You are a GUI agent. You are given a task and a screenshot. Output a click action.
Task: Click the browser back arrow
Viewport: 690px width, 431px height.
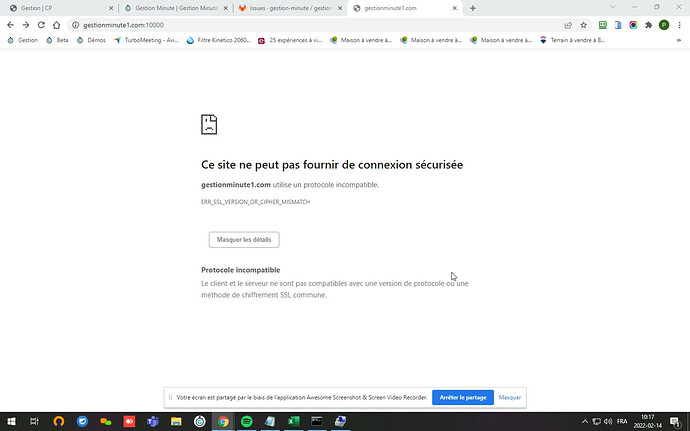tap(10, 25)
